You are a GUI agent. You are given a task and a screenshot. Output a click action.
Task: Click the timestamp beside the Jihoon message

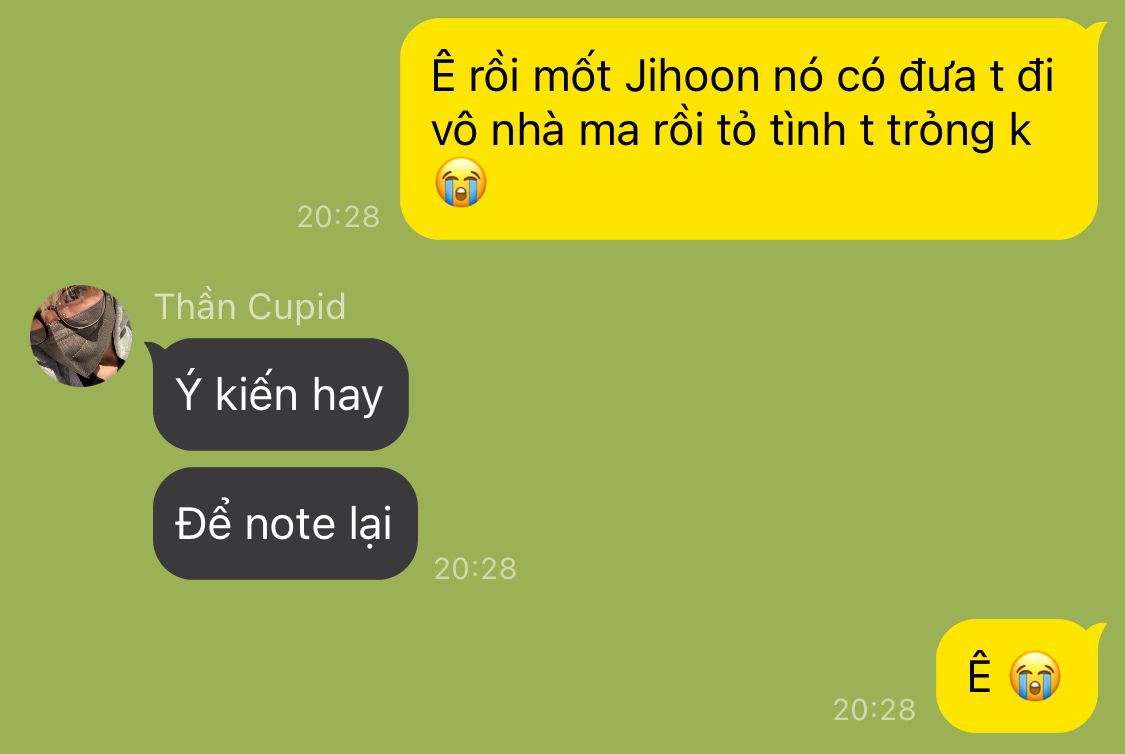(x=338, y=217)
